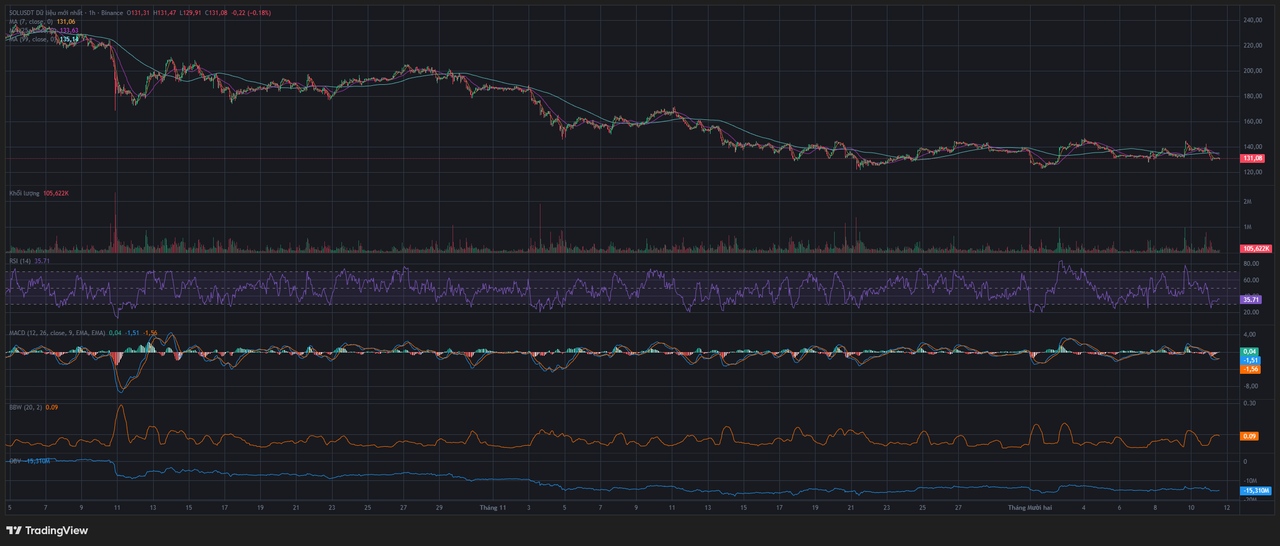Select the OBV indicator legend
The height and width of the screenshot is (546, 1280).
15,461
